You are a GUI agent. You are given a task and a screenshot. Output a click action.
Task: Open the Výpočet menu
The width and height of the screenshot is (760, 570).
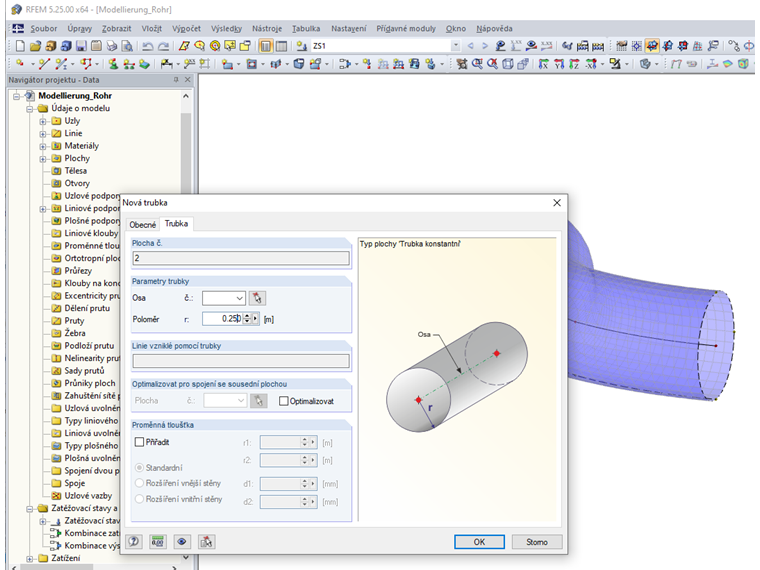(x=186, y=29)
